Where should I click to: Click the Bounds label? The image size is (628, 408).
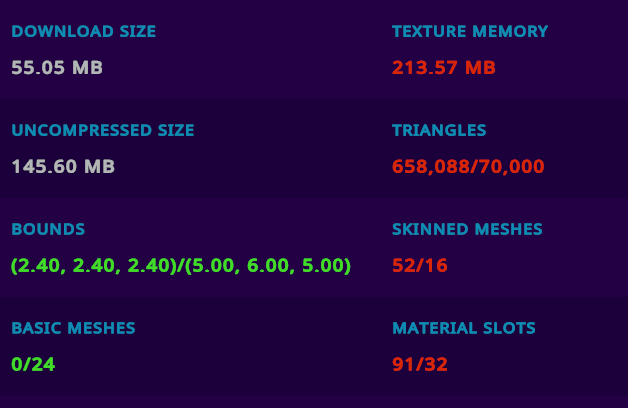tap(48, 229)
